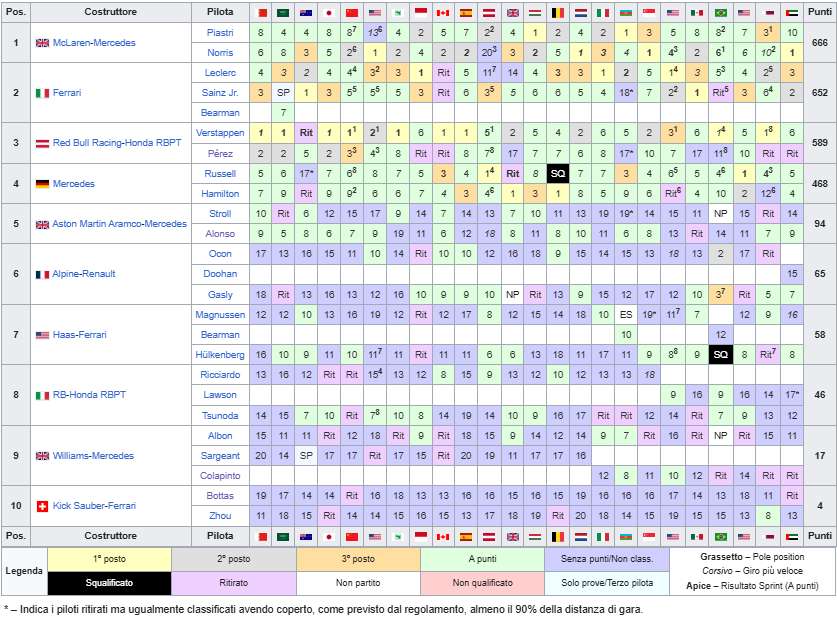The height and width of the screenshot is (617, 837).
Task: Open the Leclerc driver link
Action: 220,73
